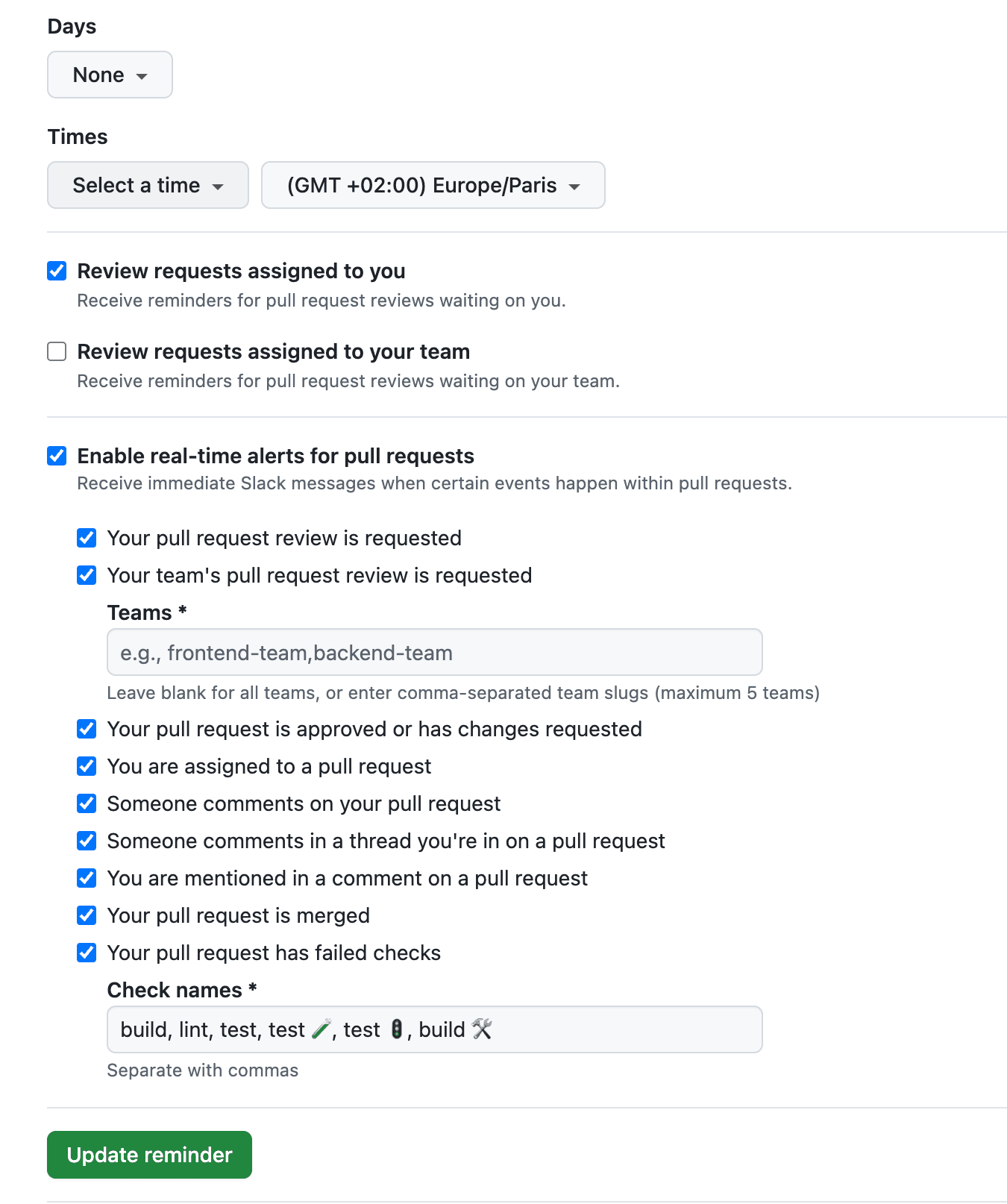
Task: Click the 'Check names *' label
Action: (x=182, y=990)
